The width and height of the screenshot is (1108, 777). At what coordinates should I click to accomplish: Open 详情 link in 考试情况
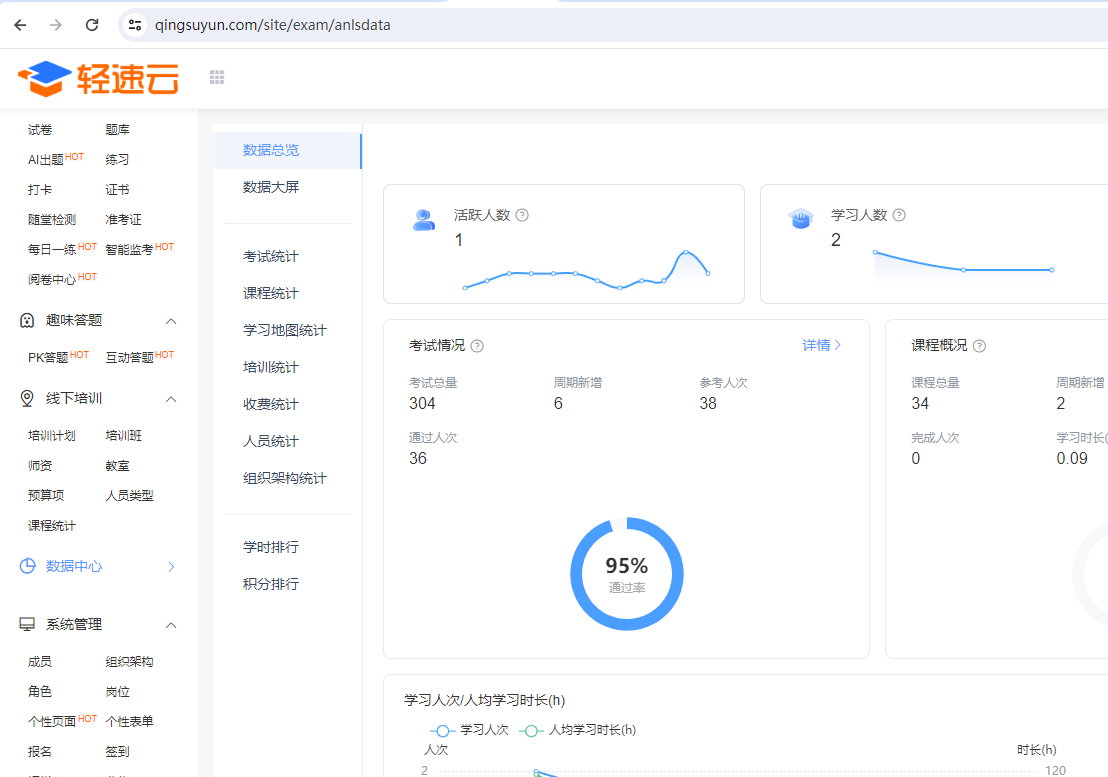coord(821,345)
